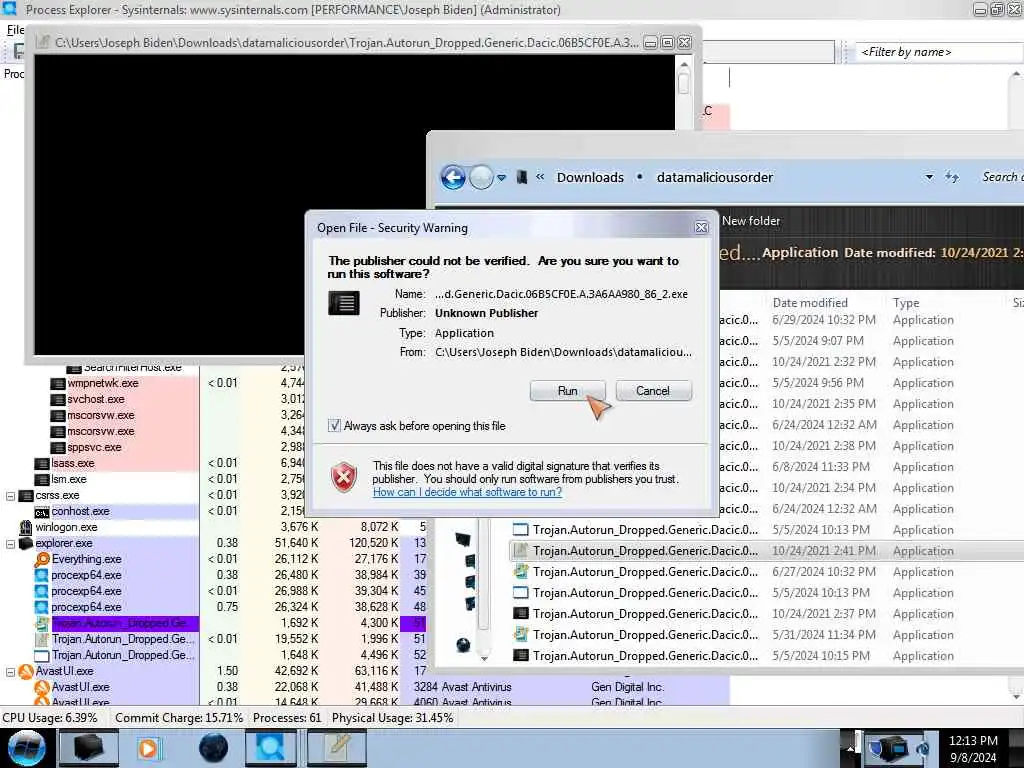Screen dimensions: 1024x768
Task: Click the black folder icon in taskbar
Action: [x=89, y=748]
